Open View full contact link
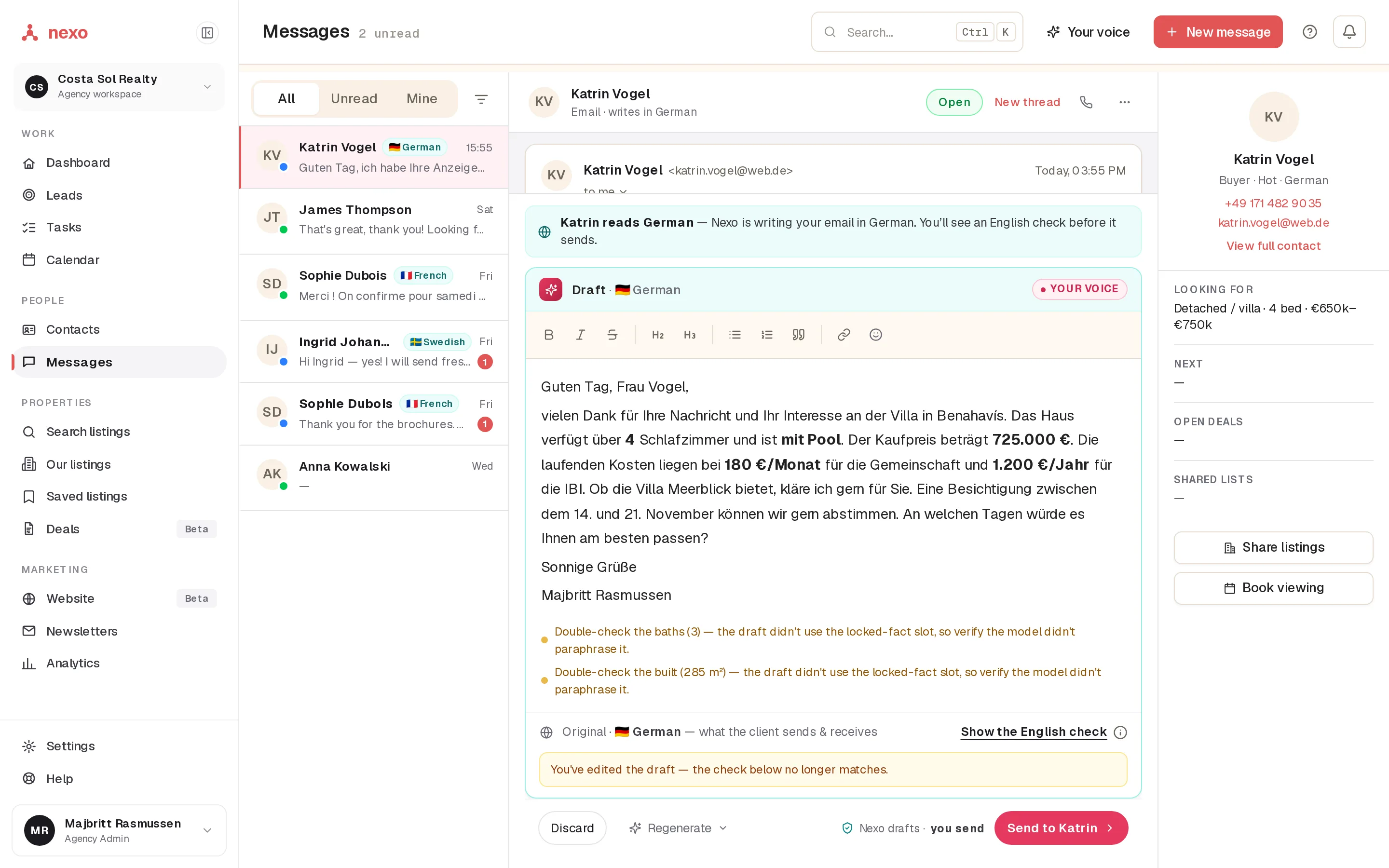Viewport: 1389px width, 868px height. click(x=1273, y=246)
